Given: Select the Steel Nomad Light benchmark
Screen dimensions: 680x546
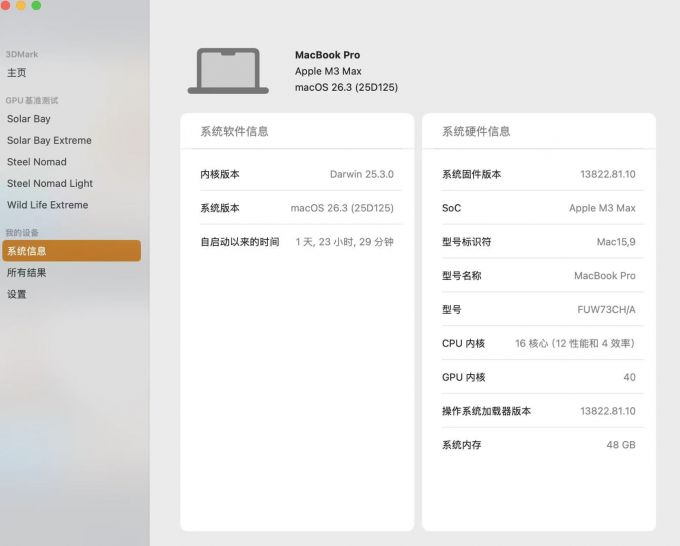Looking at the screenshot, I should coord(50,184).
